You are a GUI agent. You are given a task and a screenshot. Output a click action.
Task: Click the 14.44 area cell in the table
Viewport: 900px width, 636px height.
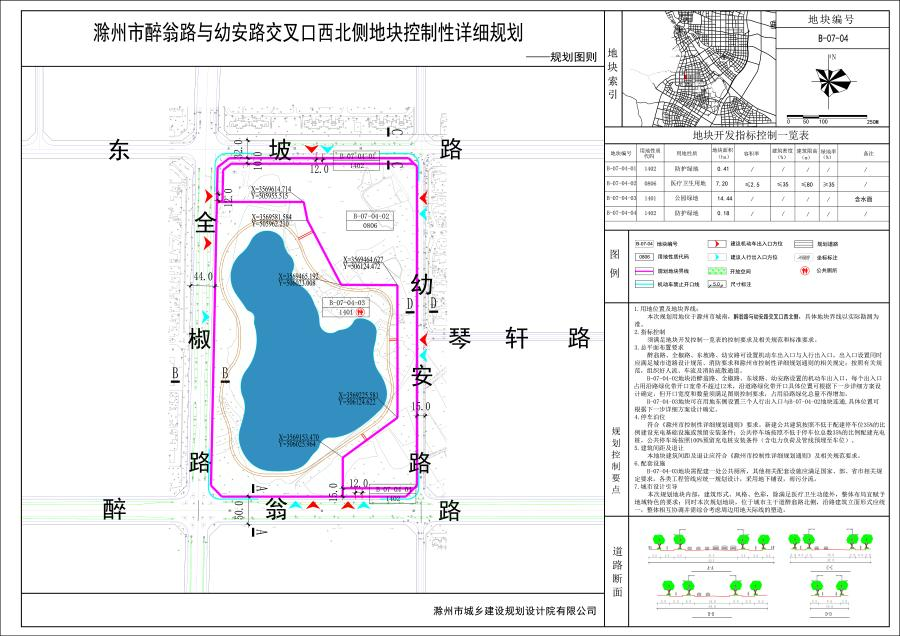pyautogui.click(x=722, y=199)
